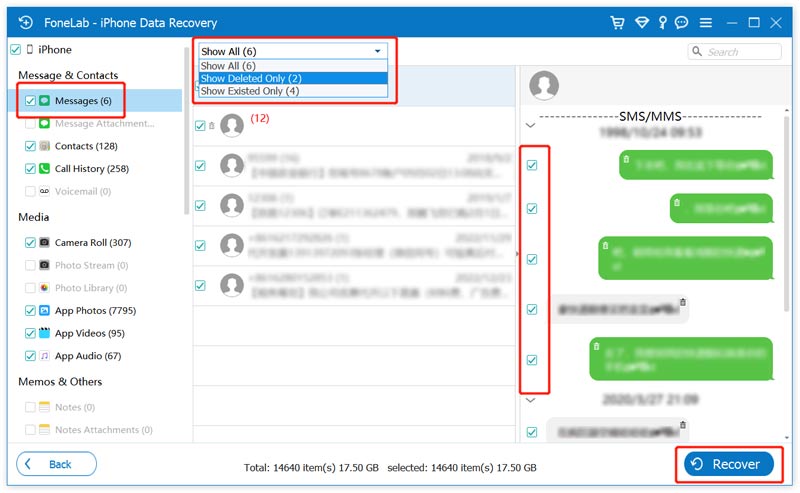Click the Contacts book icon
The image size is (800, 493).
click(45, 146)
